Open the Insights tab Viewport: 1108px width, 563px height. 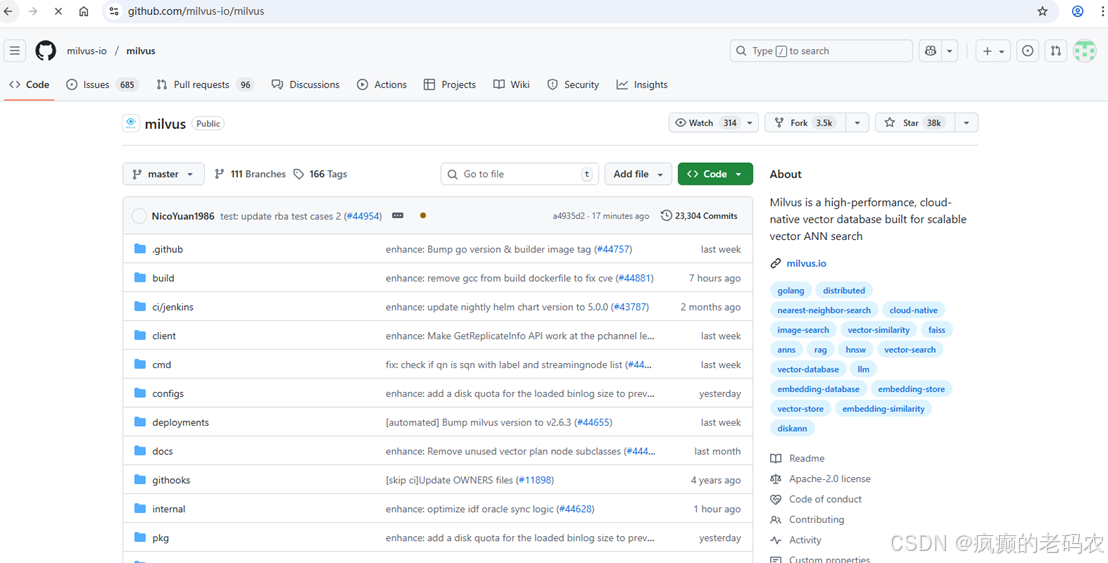(x=642, y=85)
